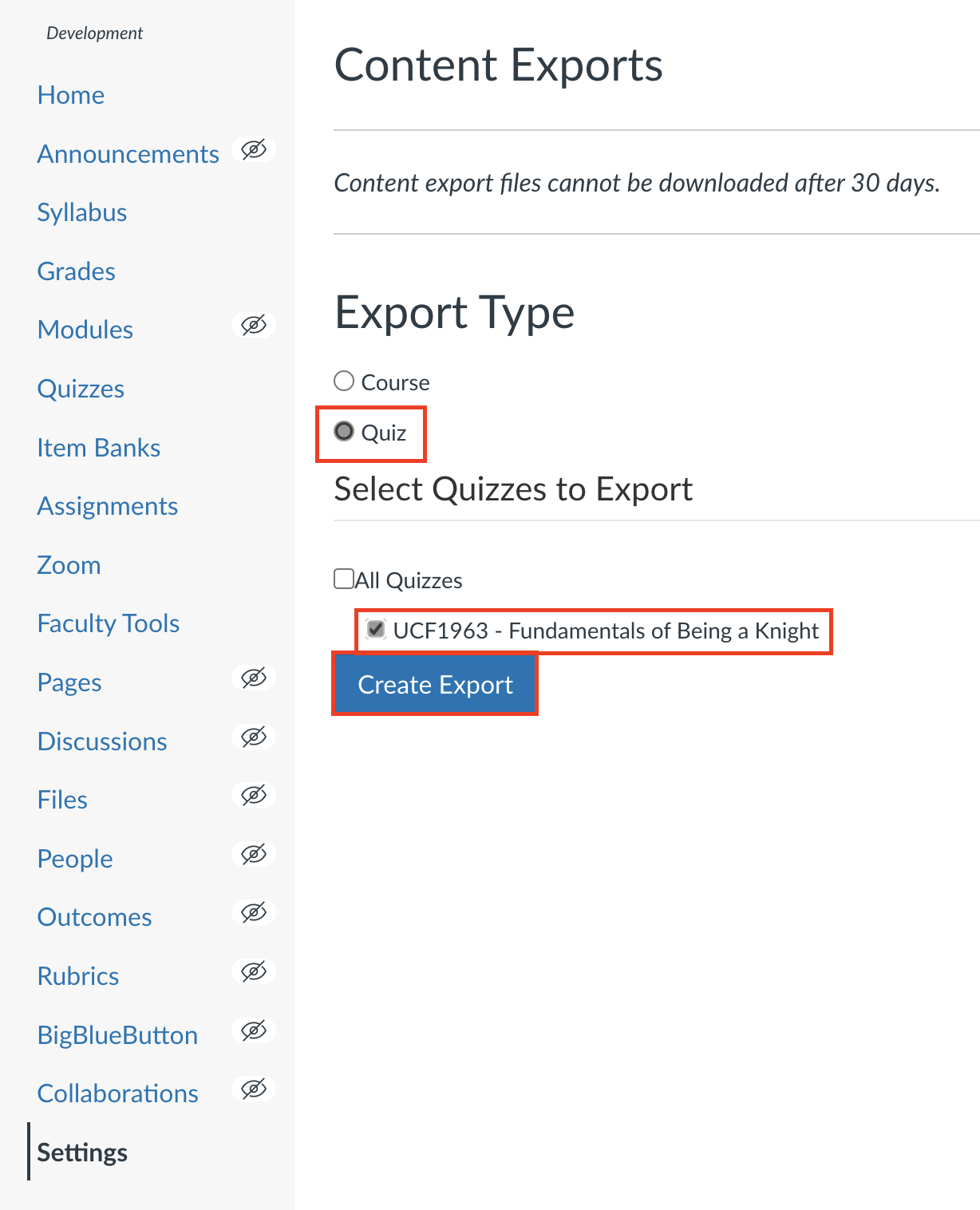Go to Syllabus
Image resolution: width=980 pixels, height=1210 pixels.
coord(82,212)
